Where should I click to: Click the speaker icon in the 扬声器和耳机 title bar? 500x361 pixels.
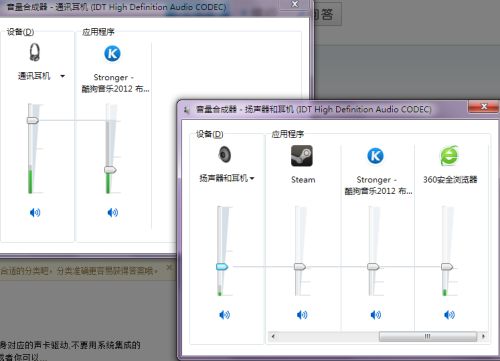(187, 110)
